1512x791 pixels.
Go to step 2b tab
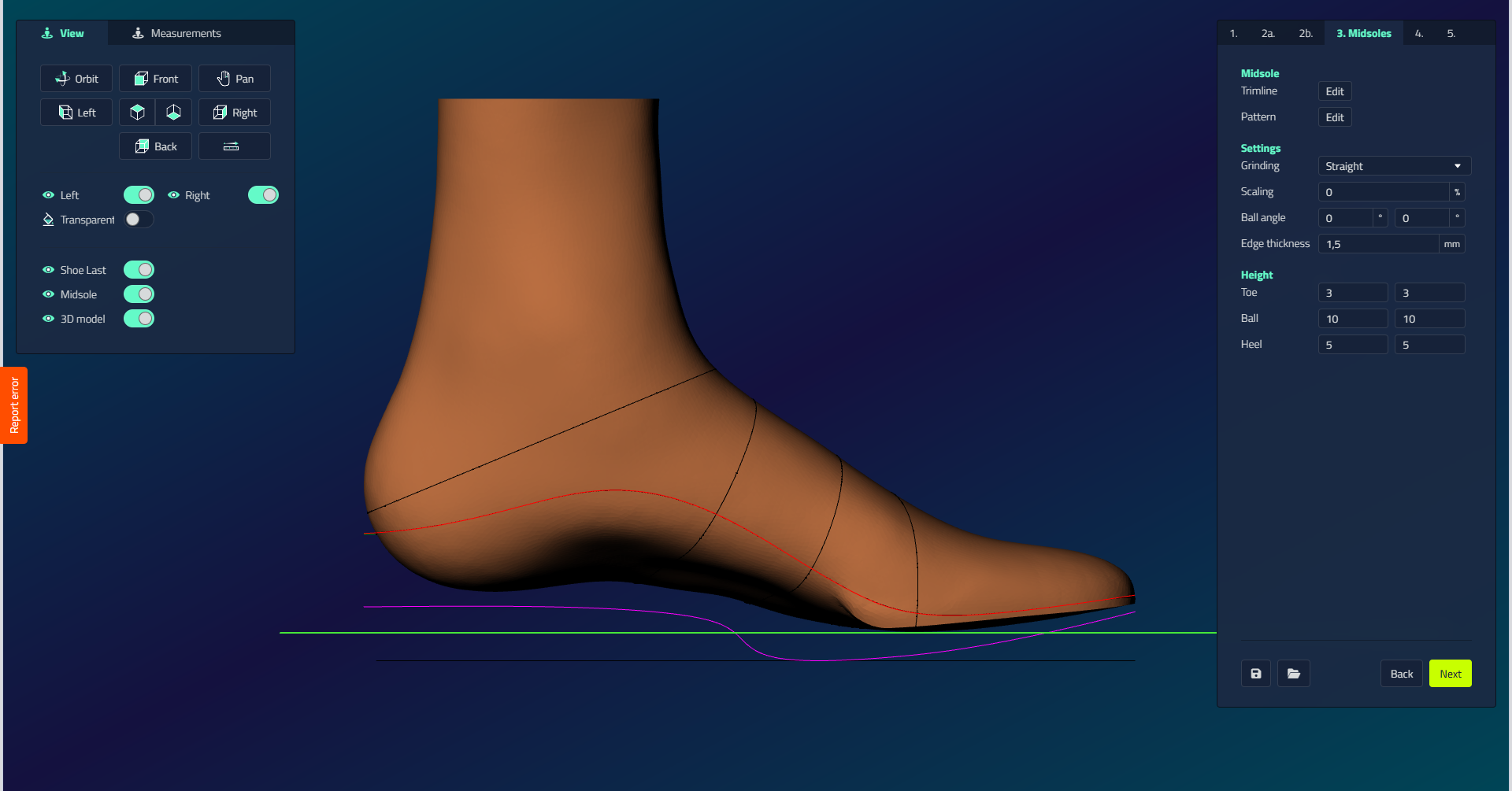pos(1306,33)
